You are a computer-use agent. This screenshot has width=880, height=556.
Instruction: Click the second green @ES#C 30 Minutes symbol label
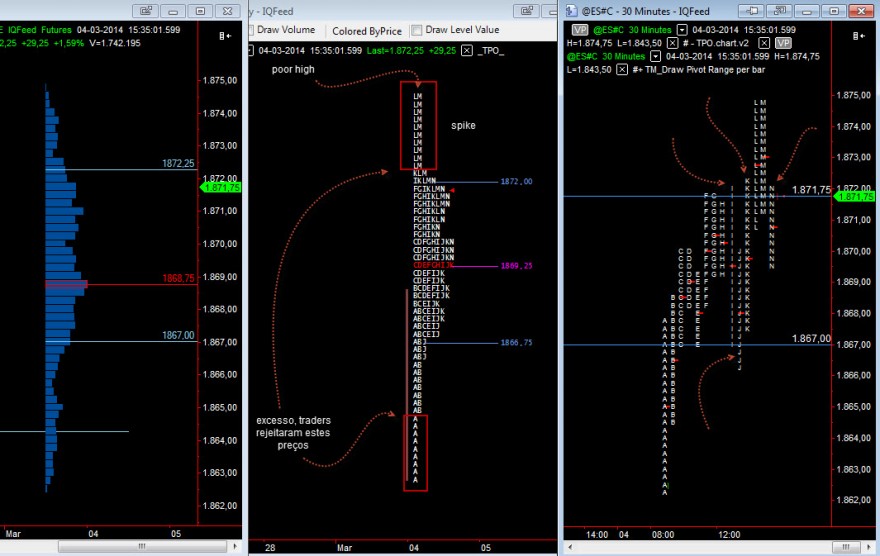click(x=606, y=56)
